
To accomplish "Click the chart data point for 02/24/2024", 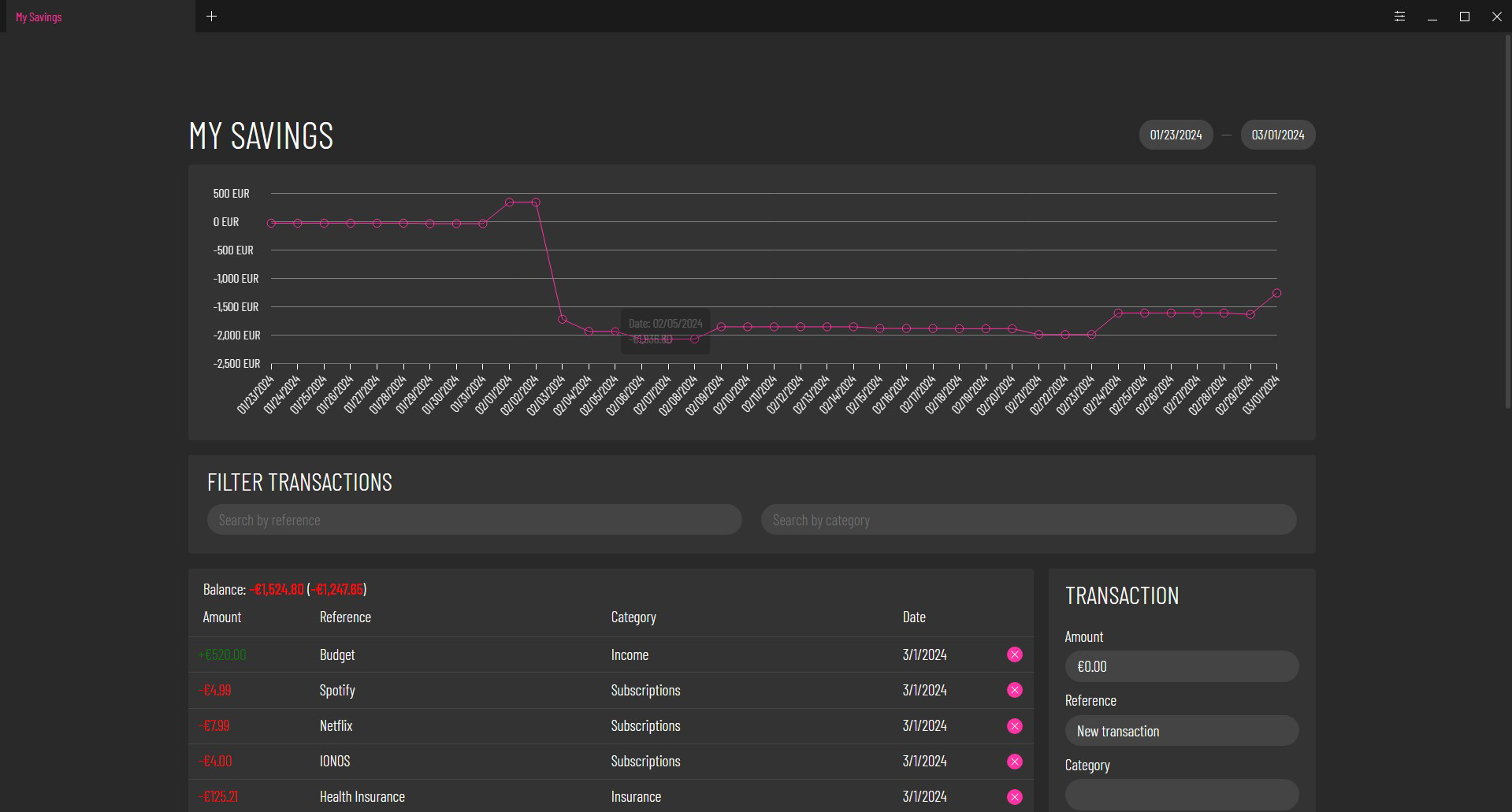I will 1118,313.
